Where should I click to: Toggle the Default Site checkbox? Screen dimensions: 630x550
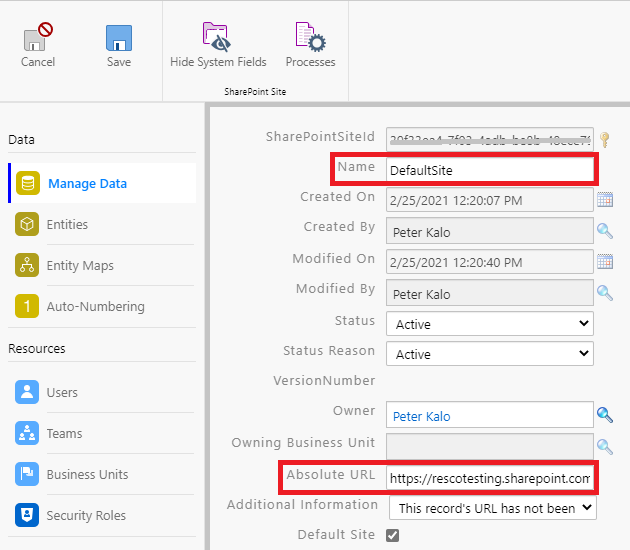(393, 536)
